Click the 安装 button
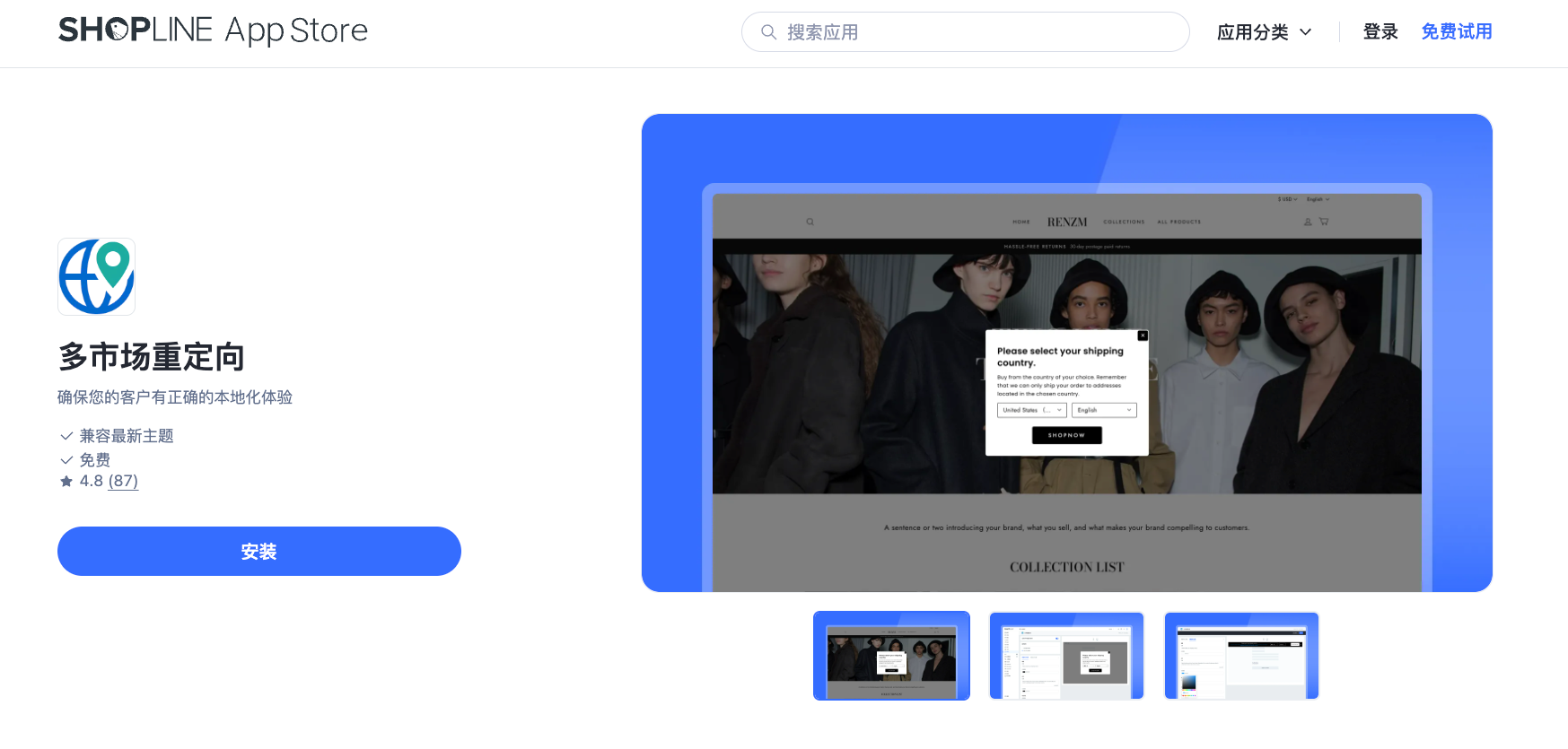This screenshot has height=749, width=1568. (x=259, y=551)
